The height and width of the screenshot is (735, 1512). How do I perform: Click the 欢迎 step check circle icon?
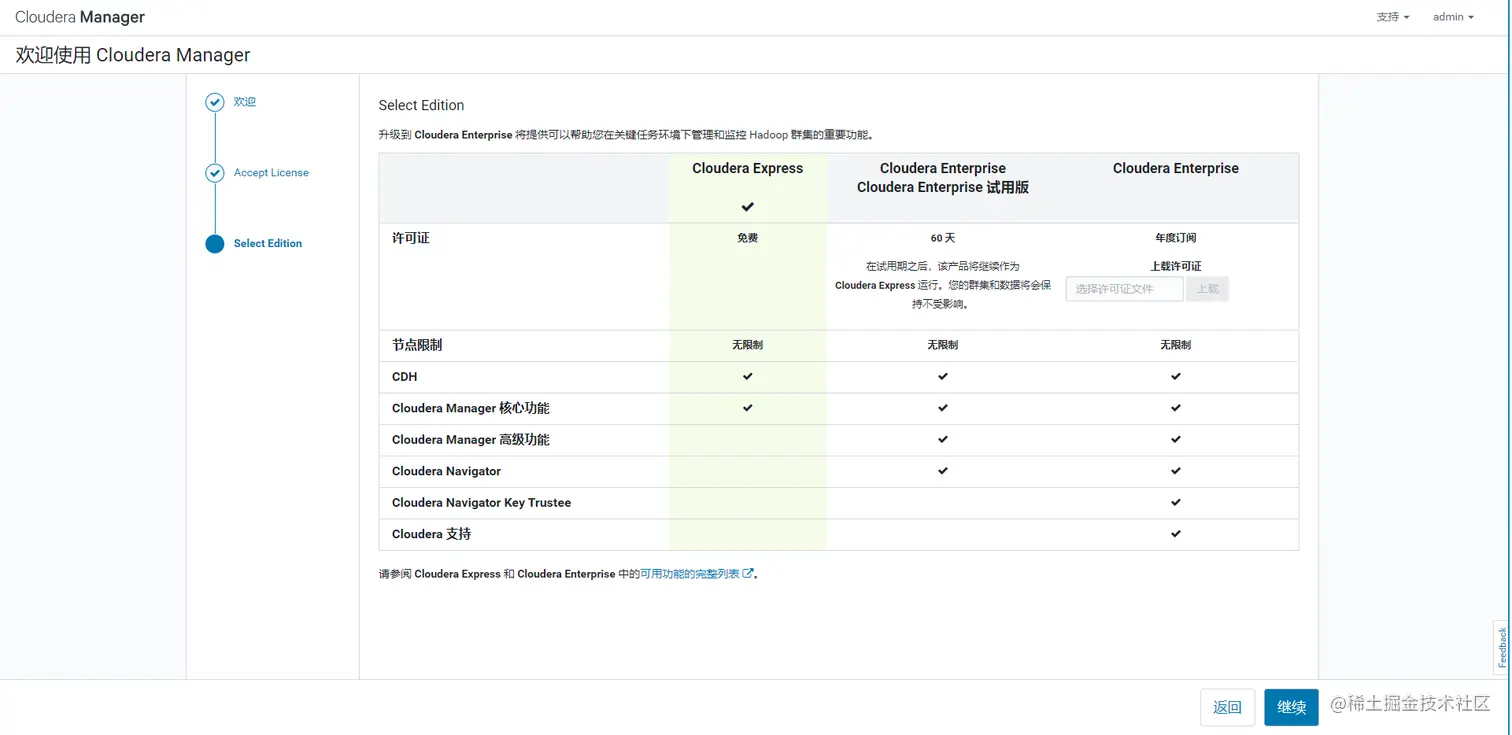[x=214, y=102]
